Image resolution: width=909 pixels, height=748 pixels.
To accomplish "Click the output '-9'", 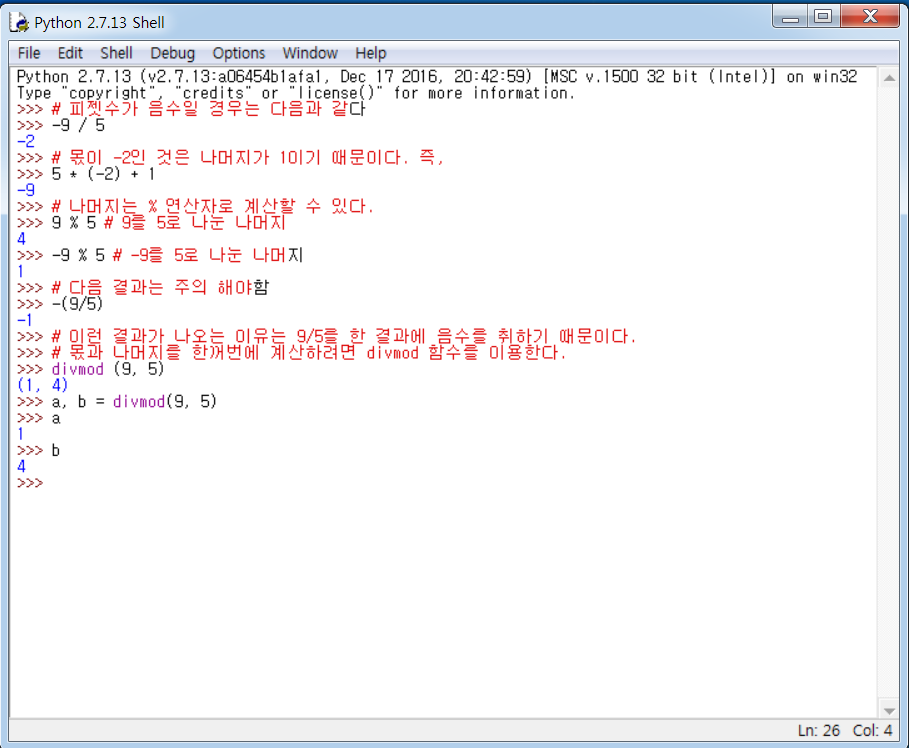I will 26,190.
